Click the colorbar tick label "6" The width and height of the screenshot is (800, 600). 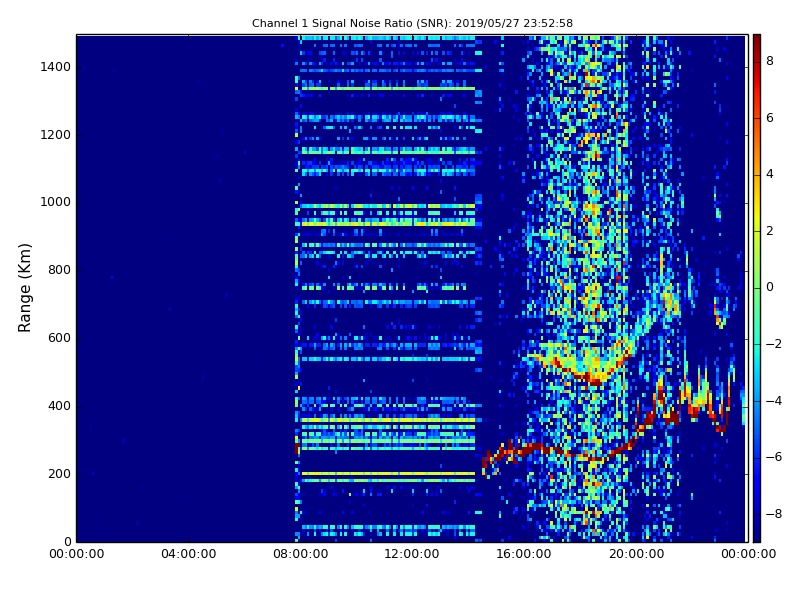770,118
